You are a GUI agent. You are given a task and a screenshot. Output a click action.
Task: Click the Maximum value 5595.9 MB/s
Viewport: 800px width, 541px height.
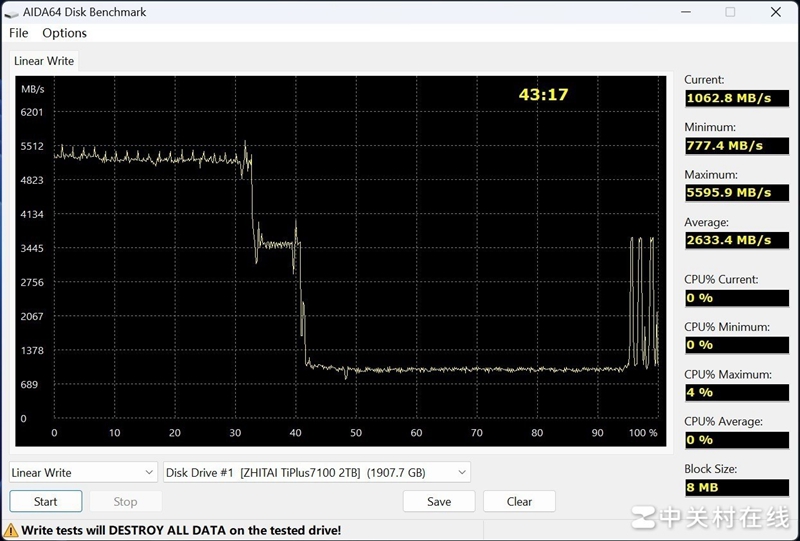pyautogui.click(x=737, y=193)
